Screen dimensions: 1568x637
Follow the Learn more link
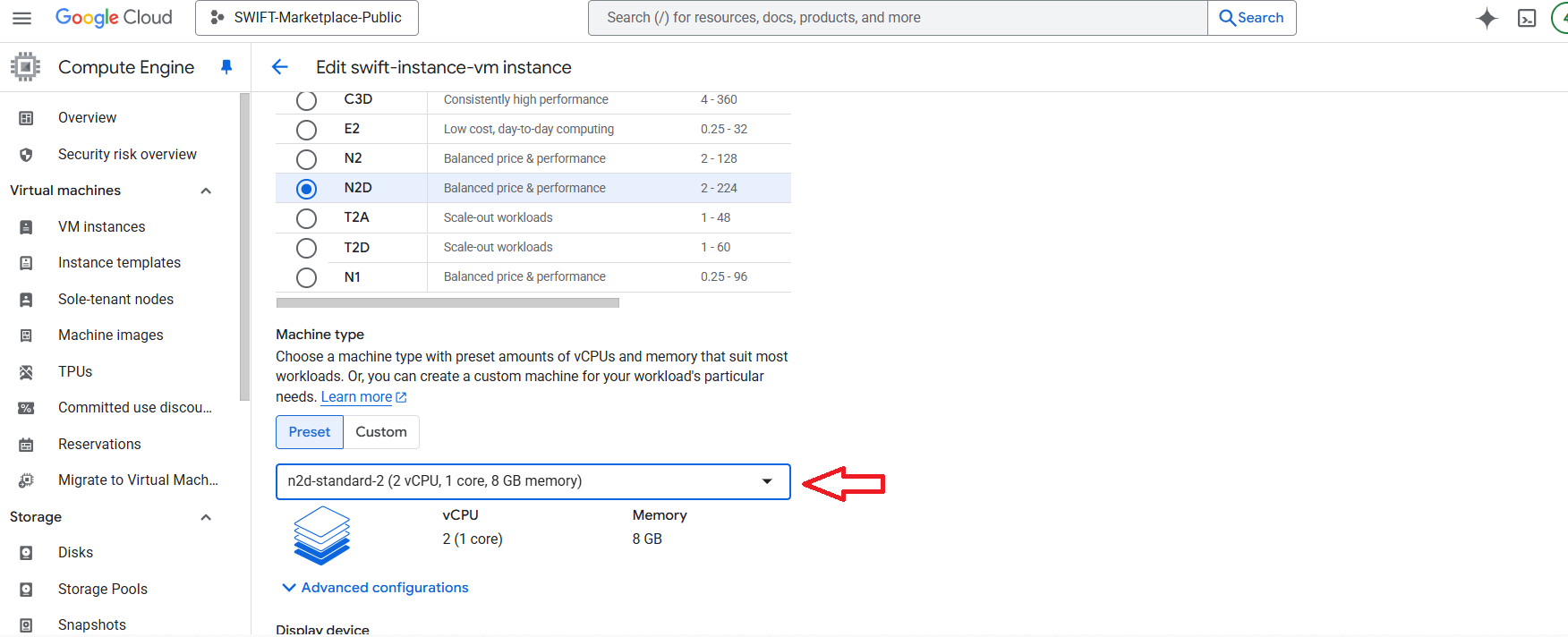pyautogui.click(x=363, y=397)
